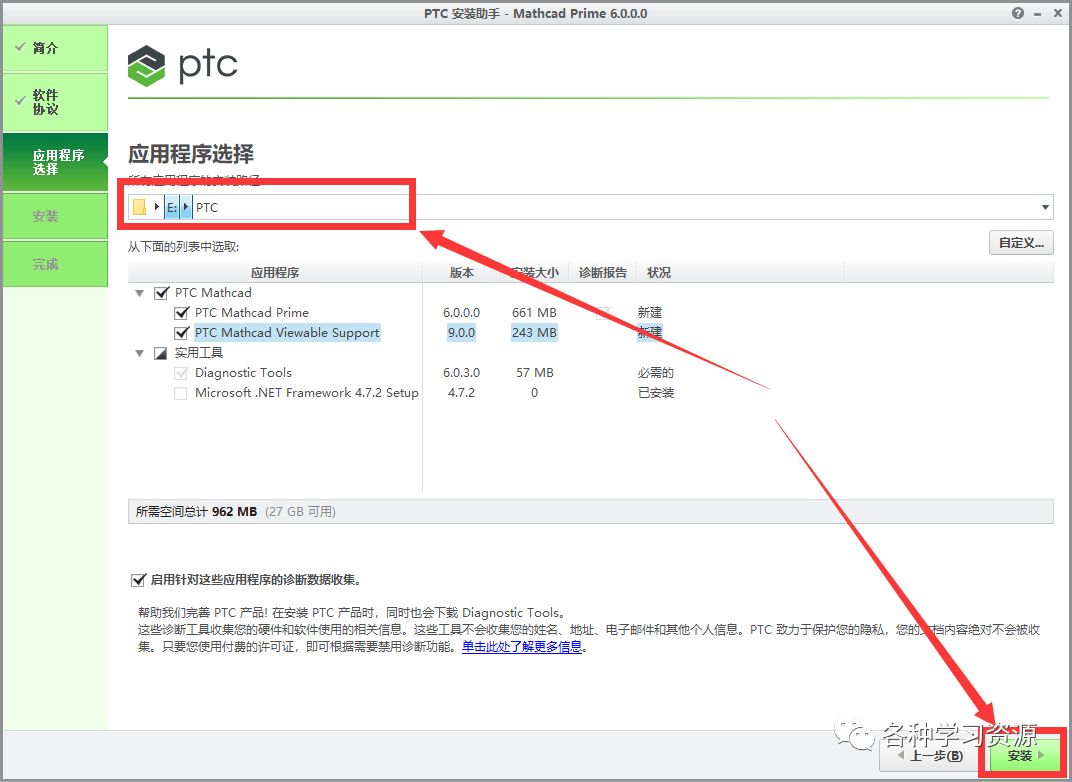Screen dimensions: 1072x782
Task: Open the 简介 step tab
Action: pyautogui.click(x=55, y=48)
